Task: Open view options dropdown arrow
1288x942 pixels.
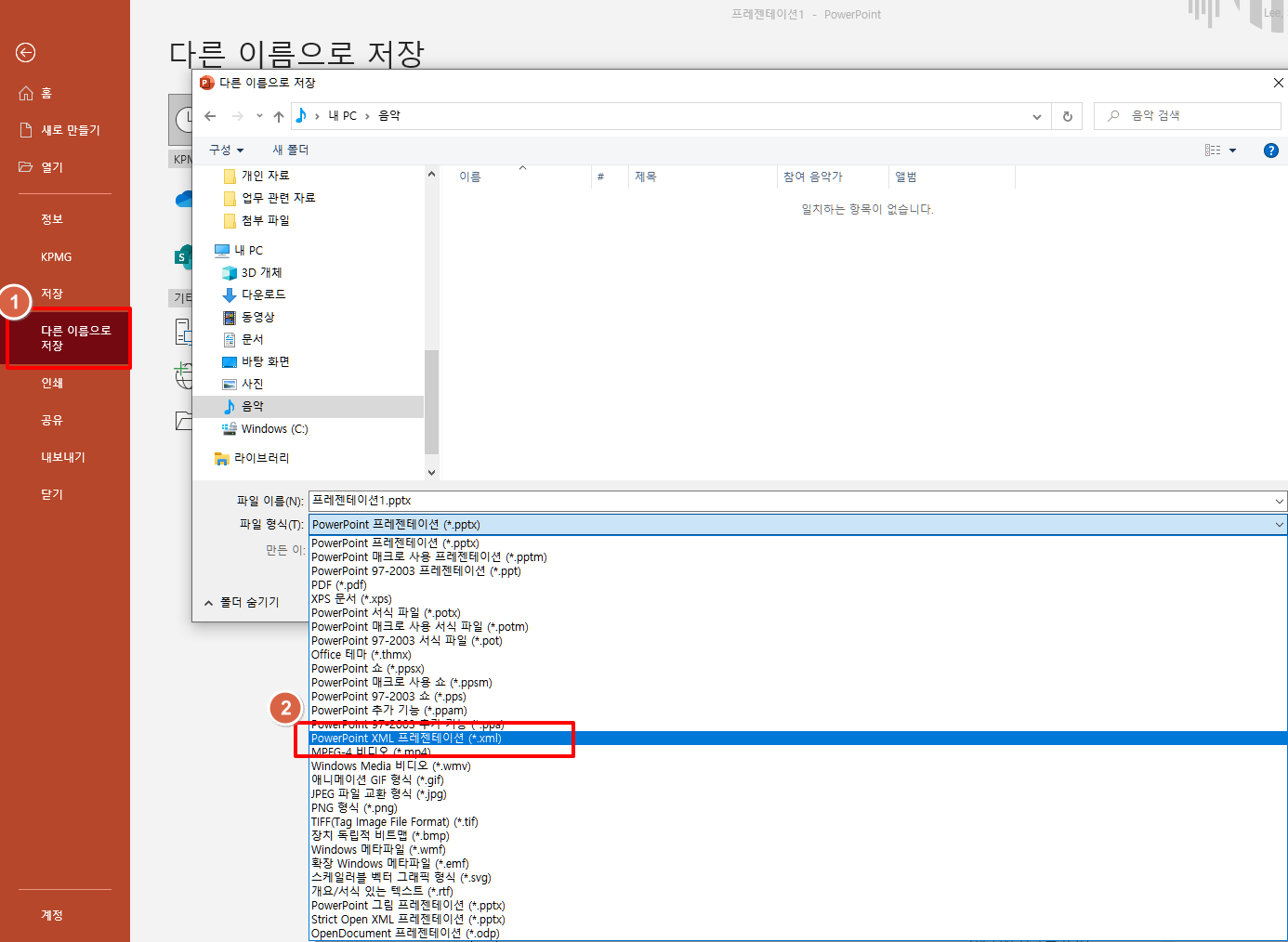Action: tap(1233, 150)
